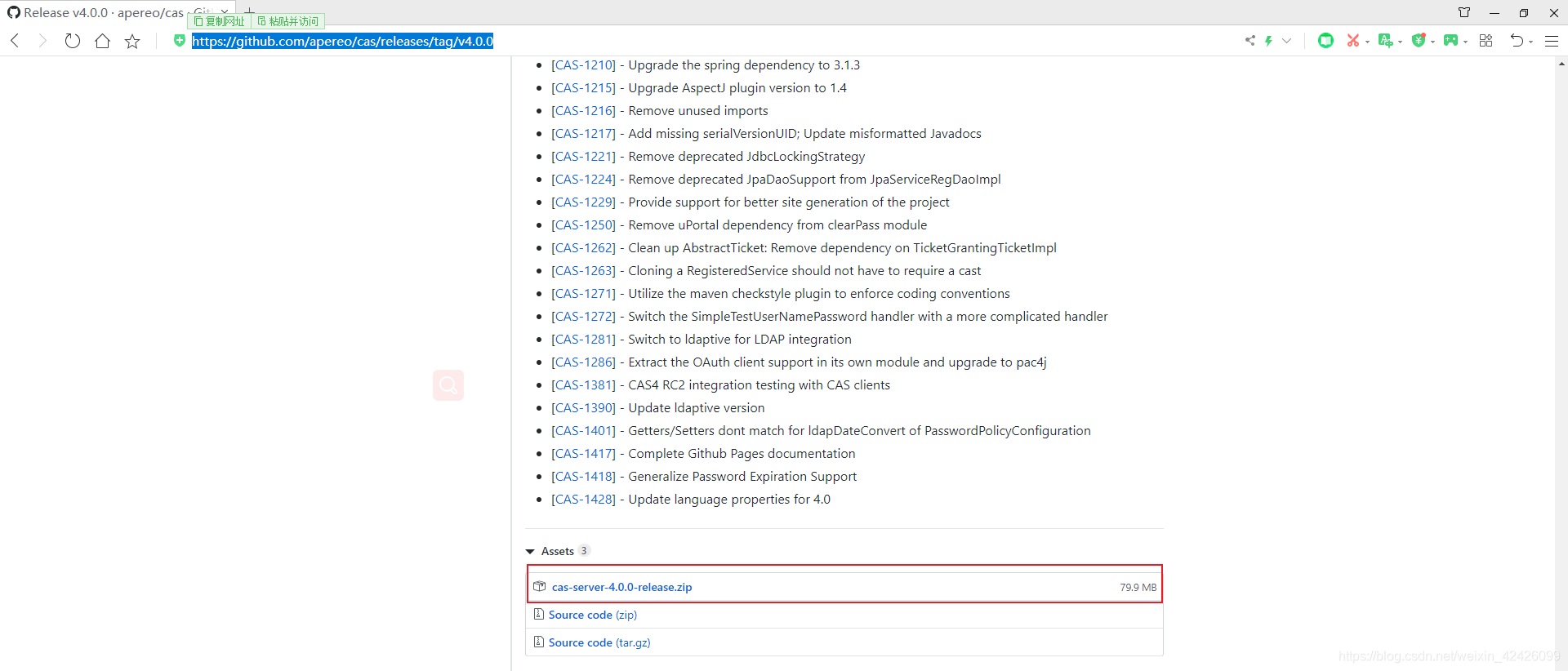
Task: Download Source code (tar.gz)
Action: click(599, 642)
